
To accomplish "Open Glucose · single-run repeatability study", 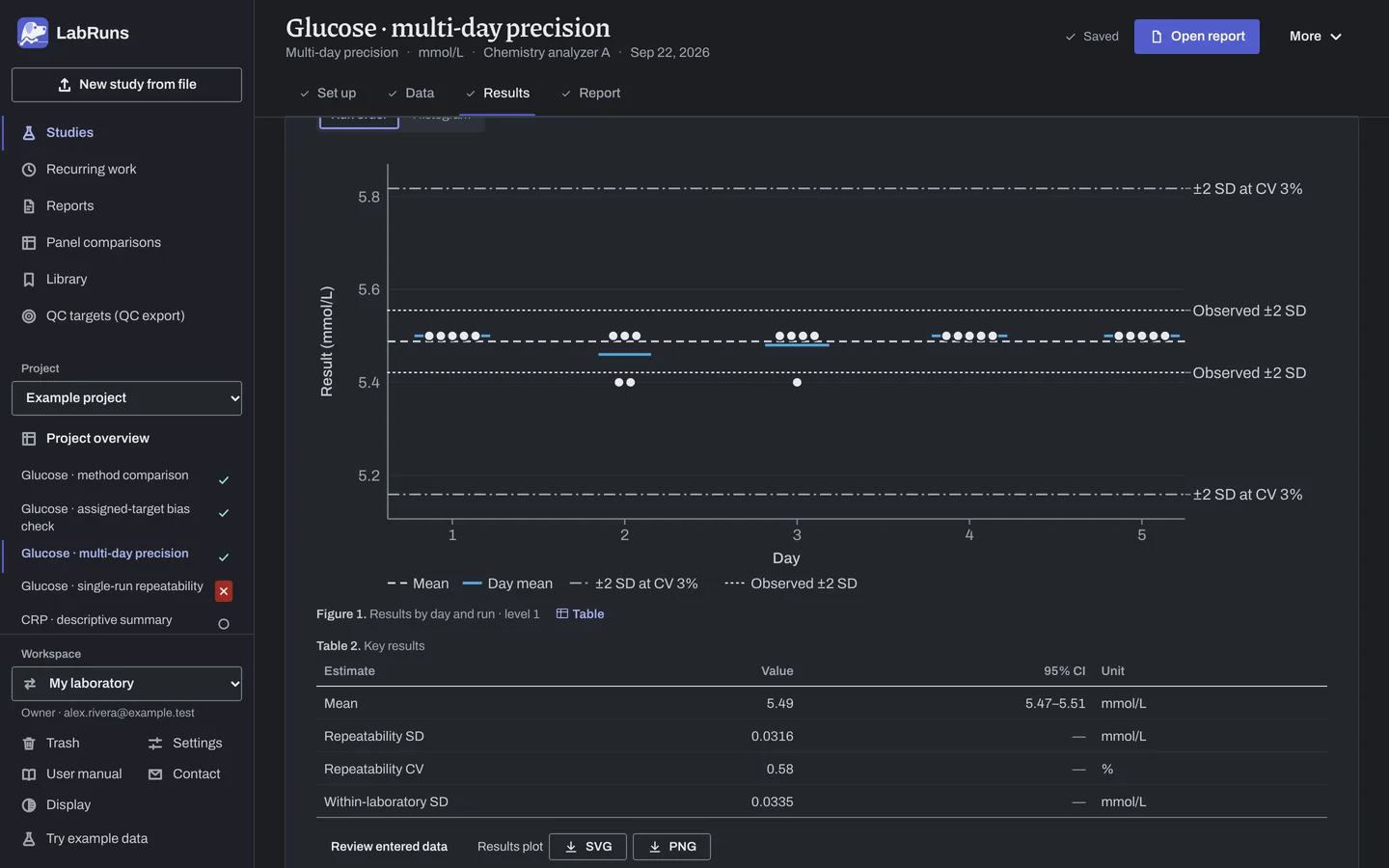I will [x=112, y=586].
